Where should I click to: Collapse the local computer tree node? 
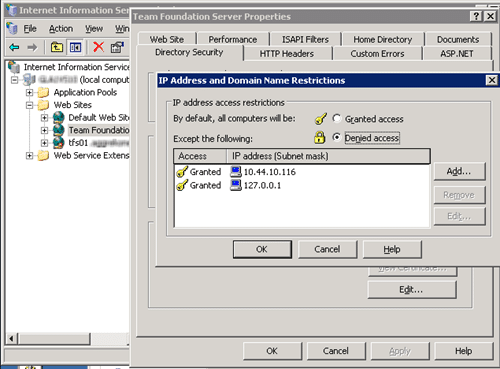[x=14, y=80]
